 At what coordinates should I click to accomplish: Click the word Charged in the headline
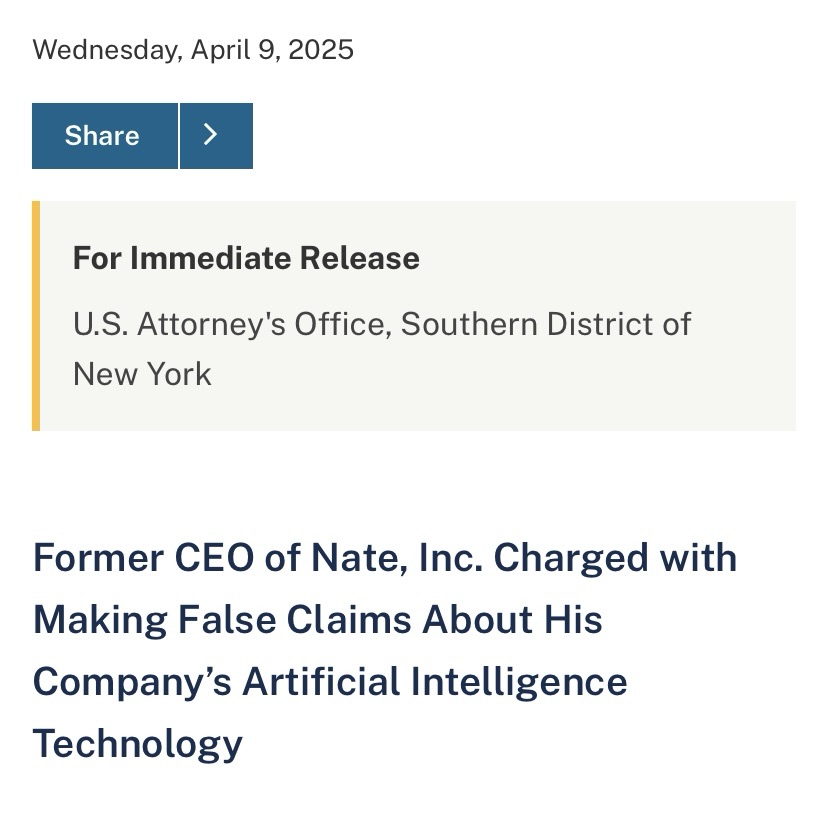[571, 557]
